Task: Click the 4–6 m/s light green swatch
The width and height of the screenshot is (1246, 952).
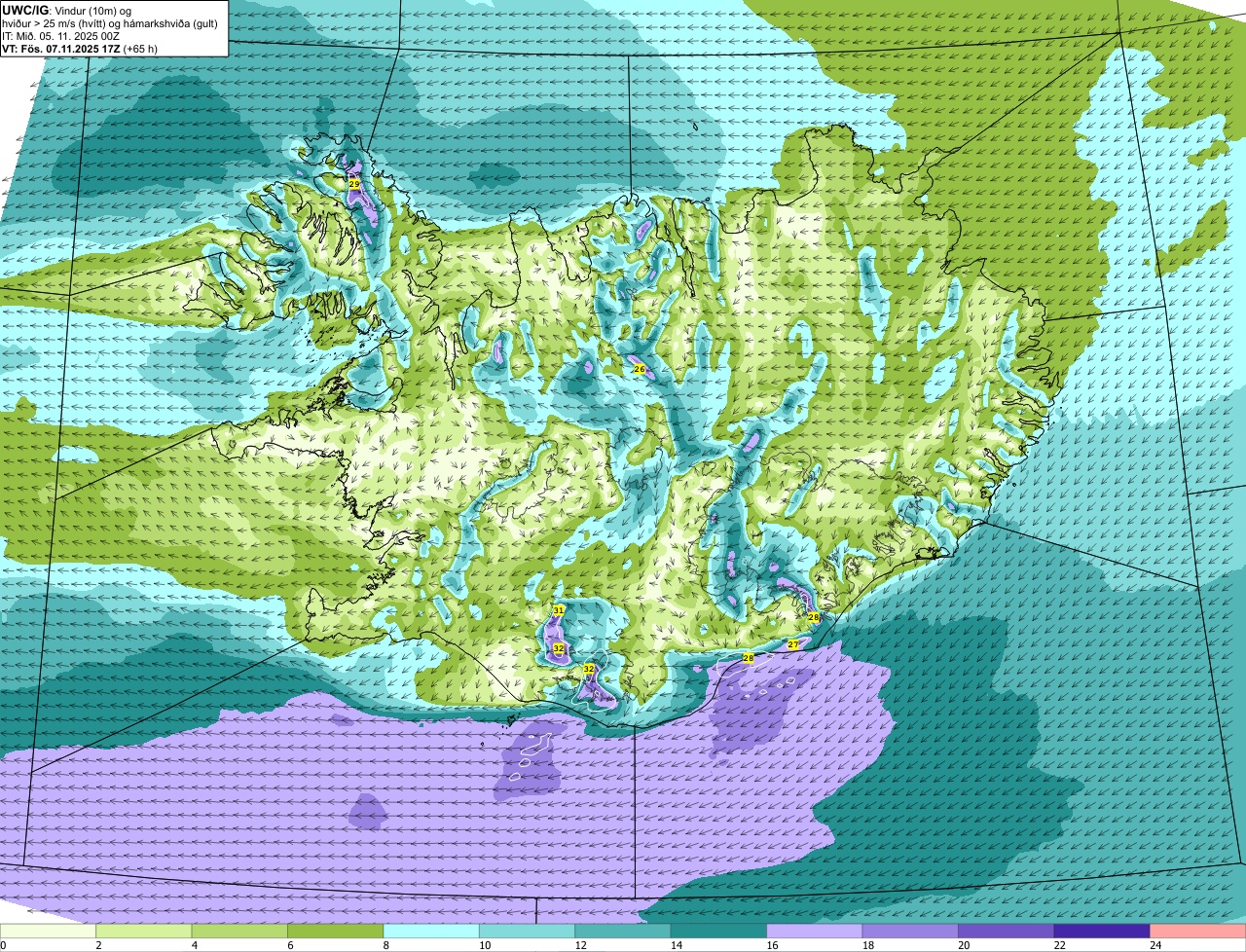Action: pyautogui.click(x=240, y=931)
